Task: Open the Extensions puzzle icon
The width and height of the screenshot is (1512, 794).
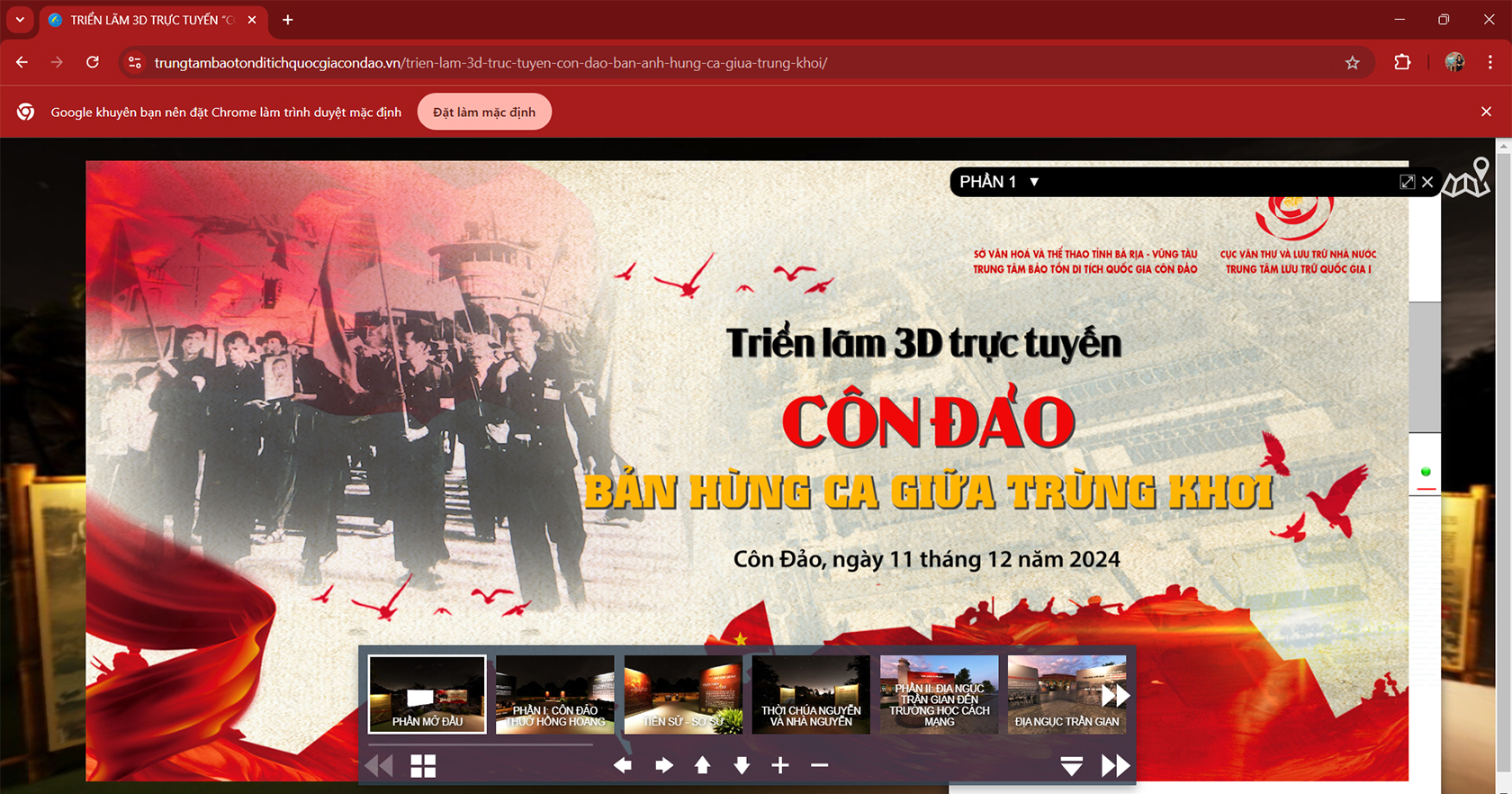Action: [1402, 62]
